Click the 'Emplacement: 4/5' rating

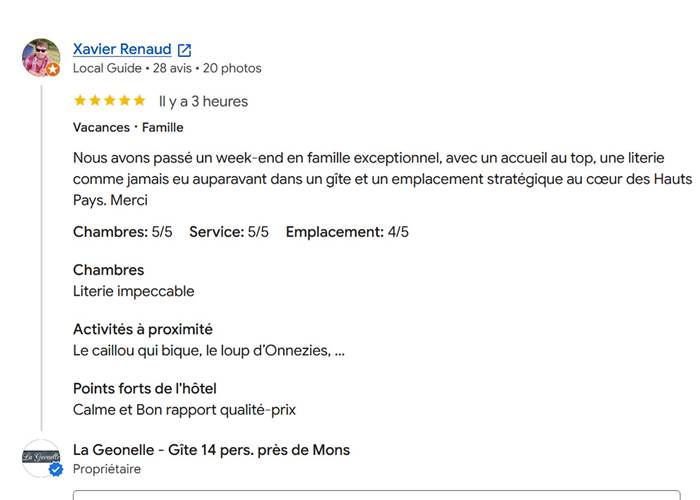pyautogui.click(x=347, y=232)
